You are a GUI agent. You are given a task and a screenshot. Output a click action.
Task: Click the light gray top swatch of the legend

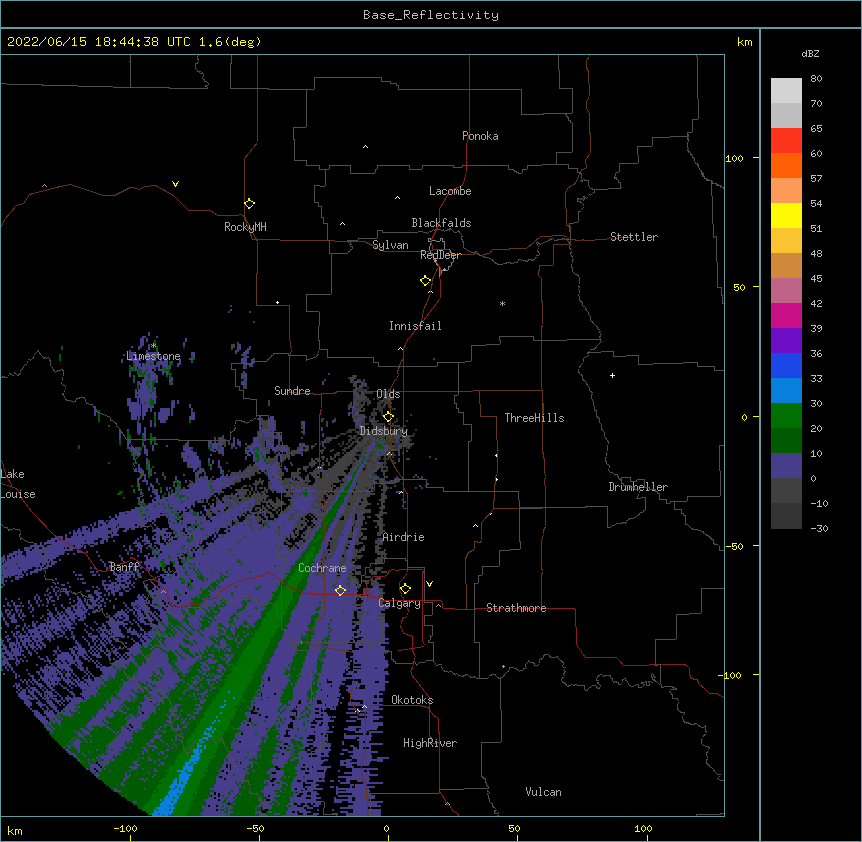786,91
